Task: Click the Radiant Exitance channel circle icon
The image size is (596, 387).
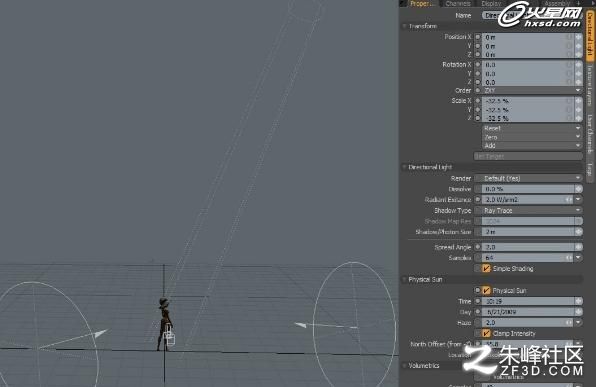Action: tap(478, 199)
